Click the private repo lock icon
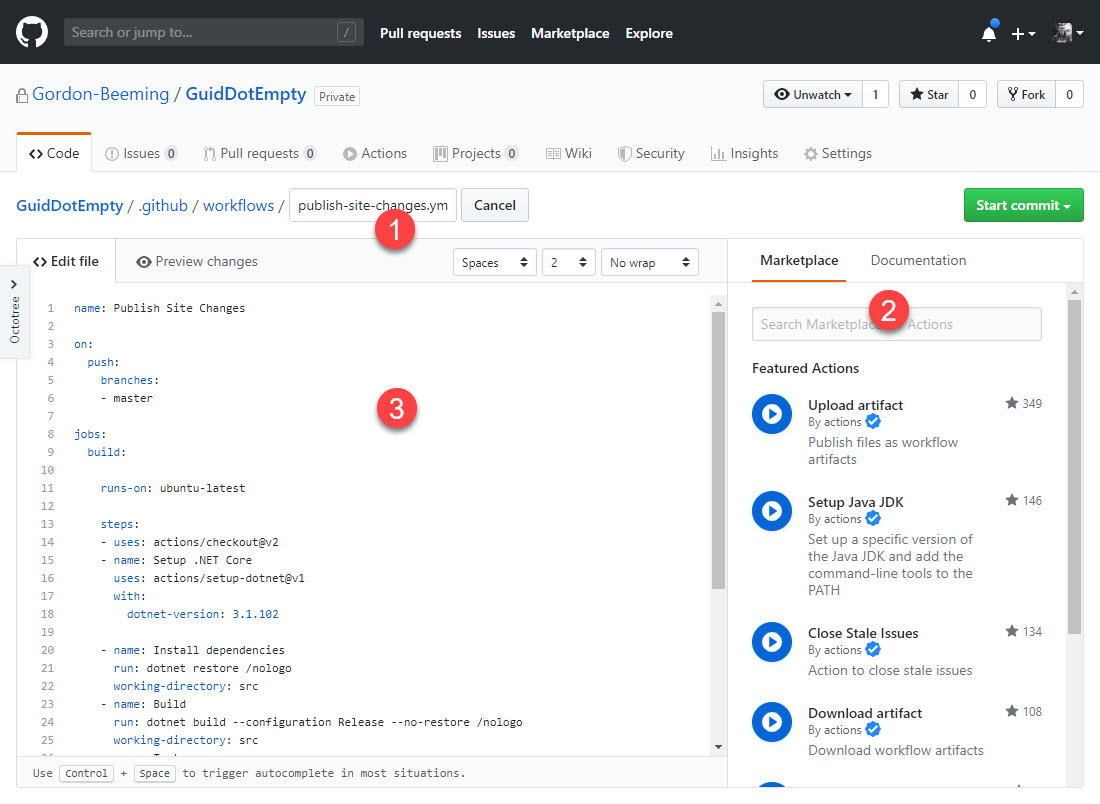 [22, 95]
